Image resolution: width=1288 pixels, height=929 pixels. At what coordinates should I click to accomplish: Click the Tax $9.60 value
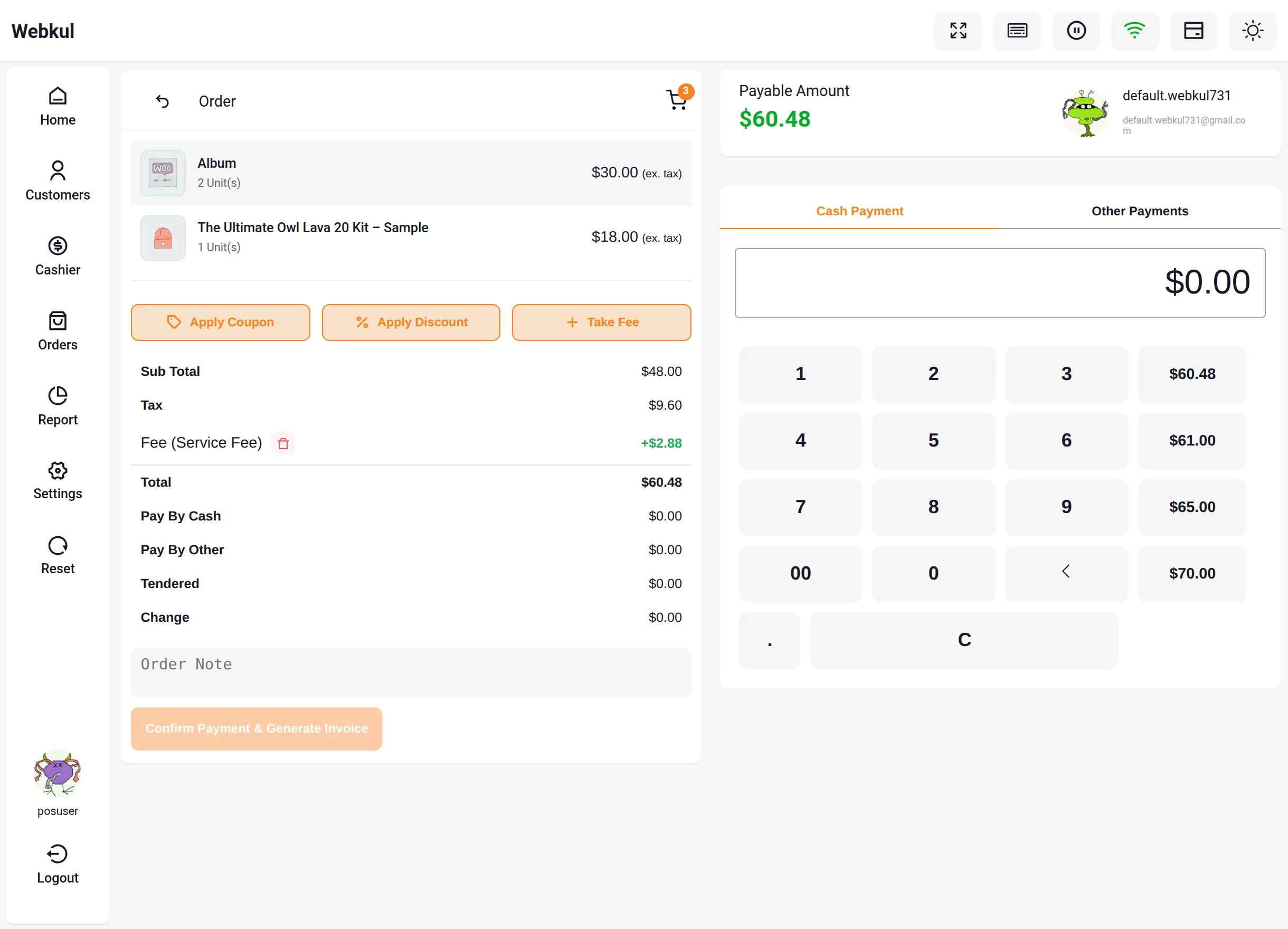[x=665, y=405]
